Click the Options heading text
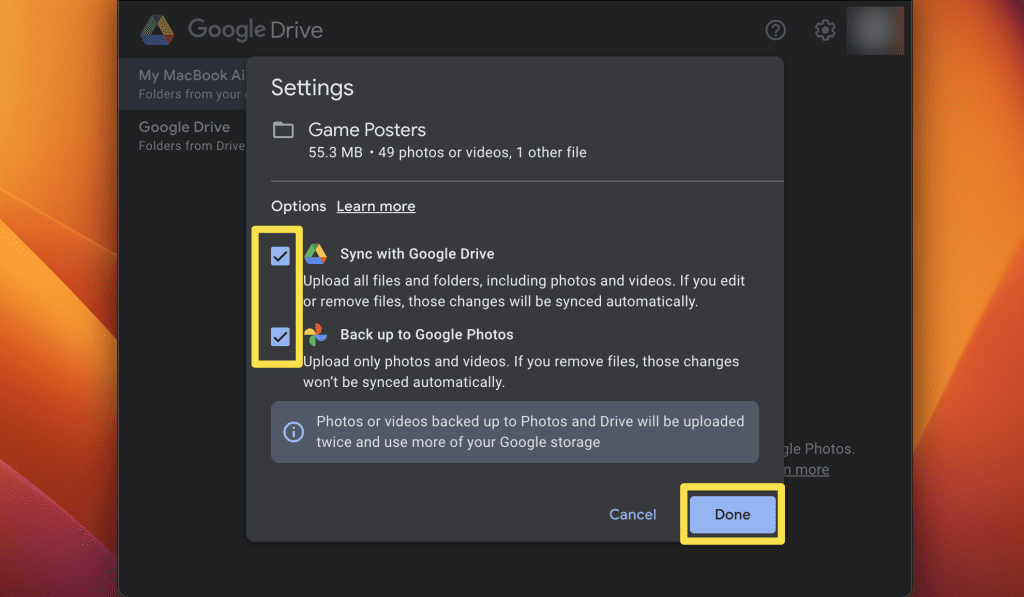 298,206
